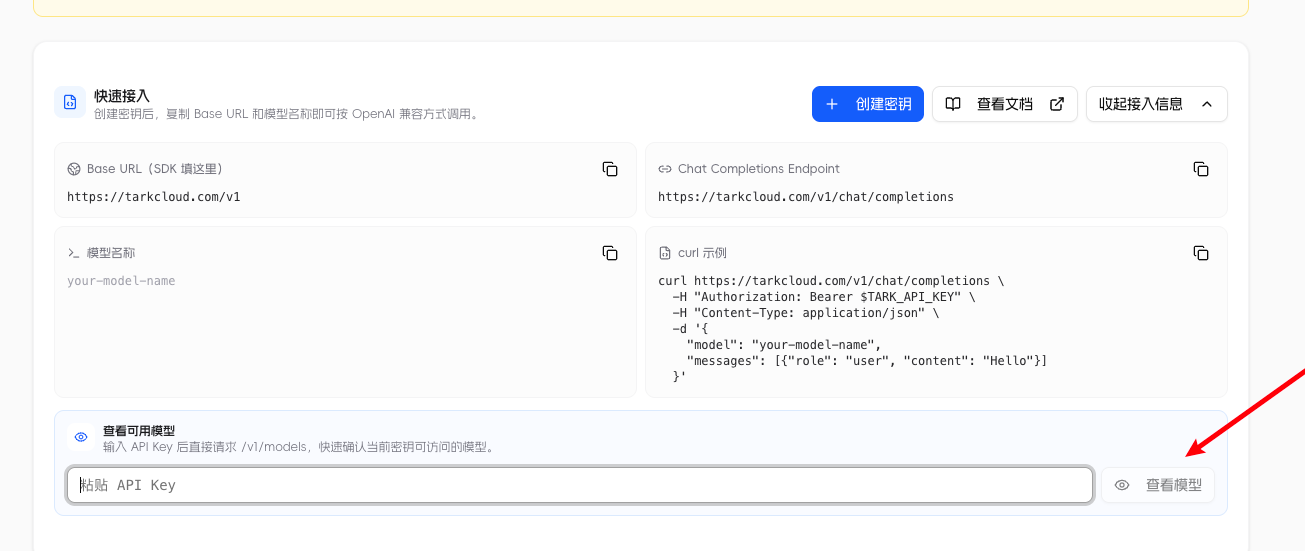
Task: Click the 模型名称 label
Action: (x=111, y=253)
